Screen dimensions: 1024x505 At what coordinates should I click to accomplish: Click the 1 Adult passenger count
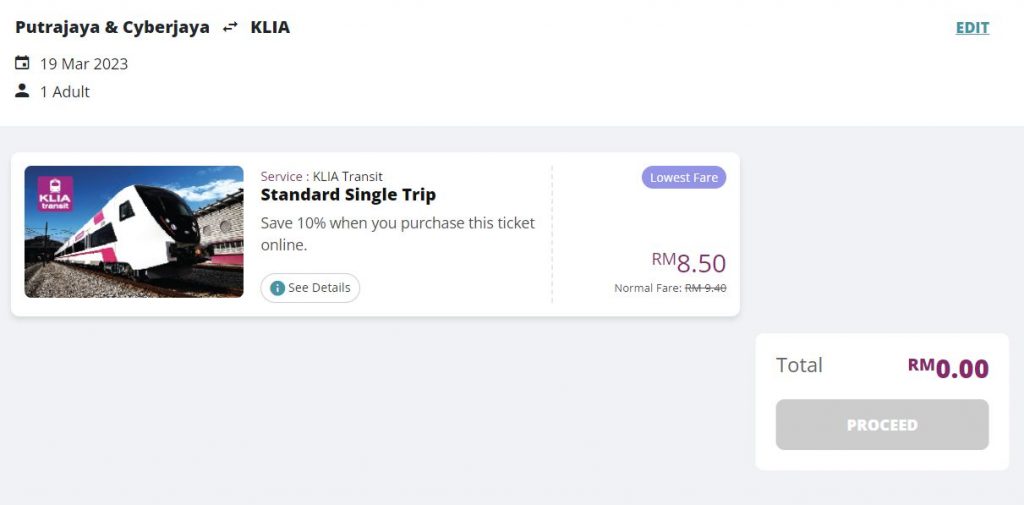pos(65,92)
